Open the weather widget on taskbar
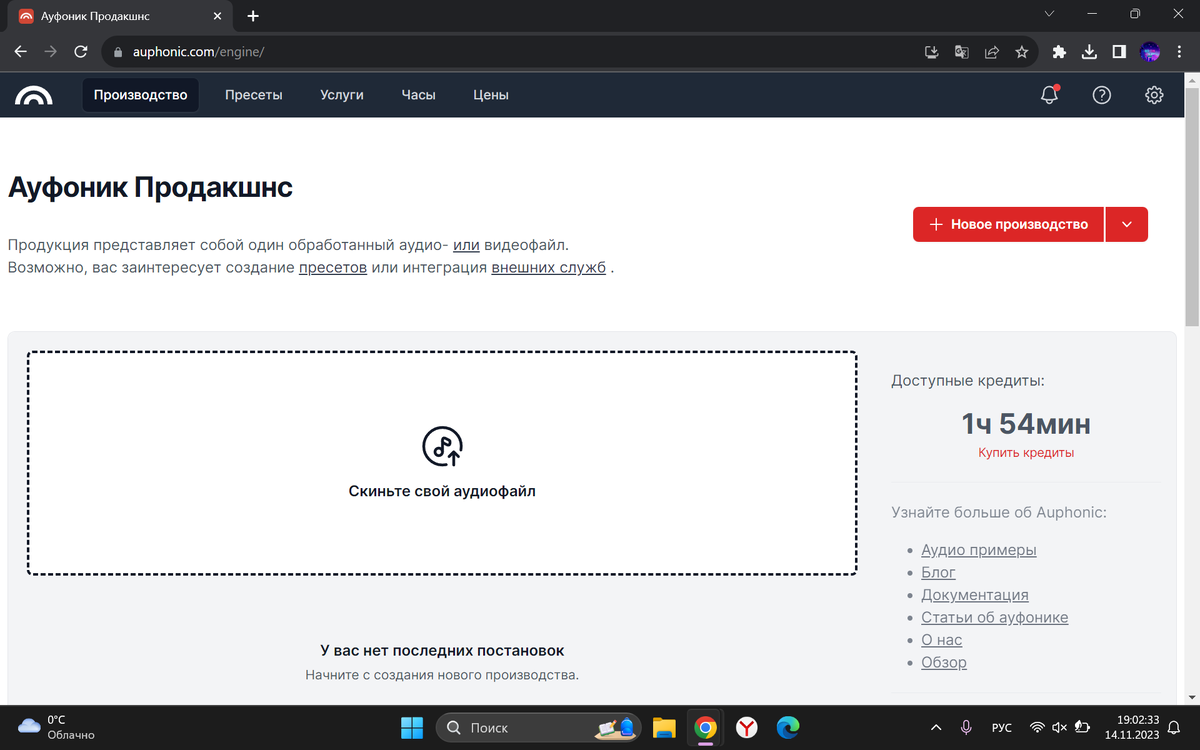 pos(57,727)
